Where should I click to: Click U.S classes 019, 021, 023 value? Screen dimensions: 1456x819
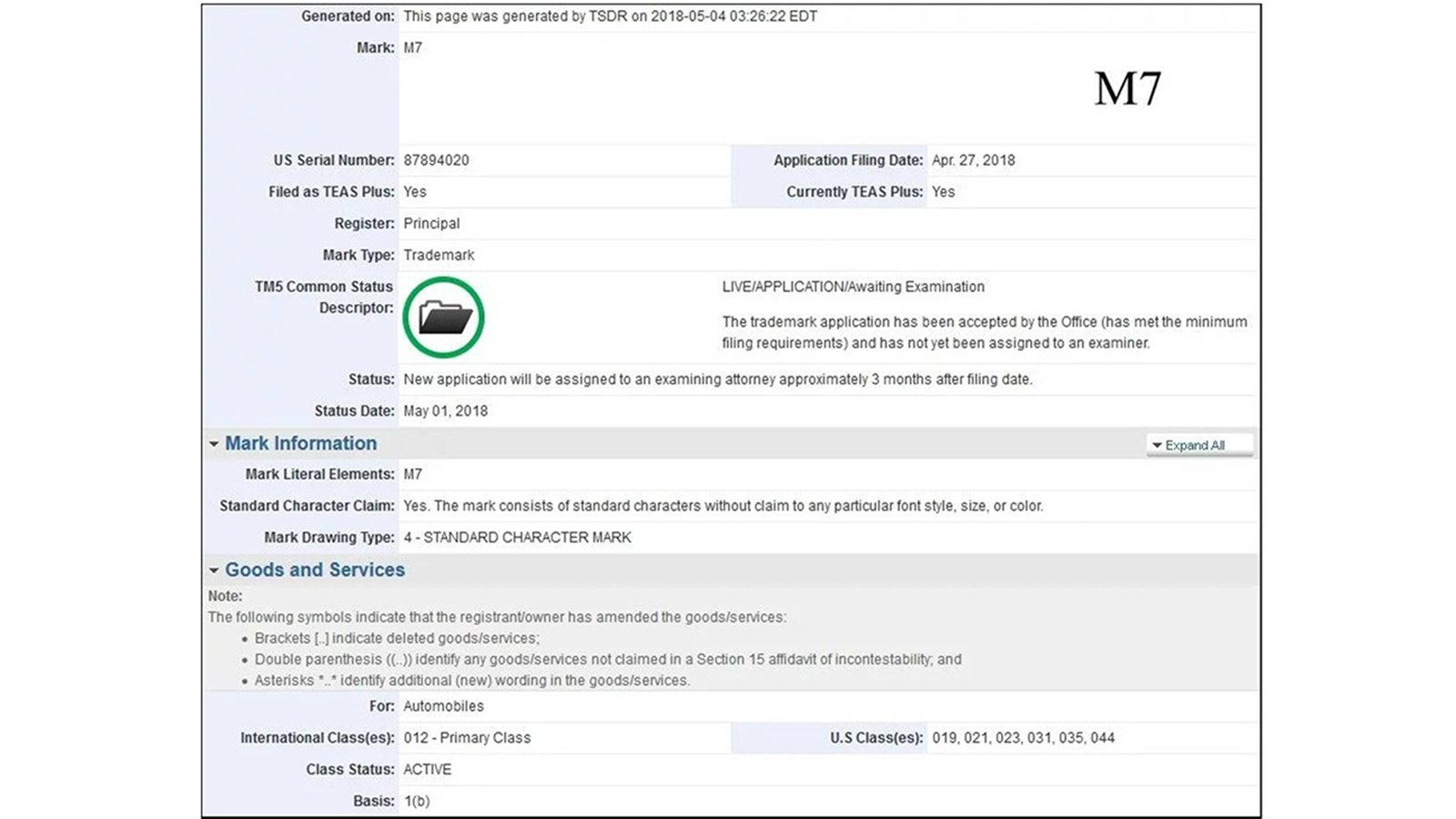coord(1023,738)
